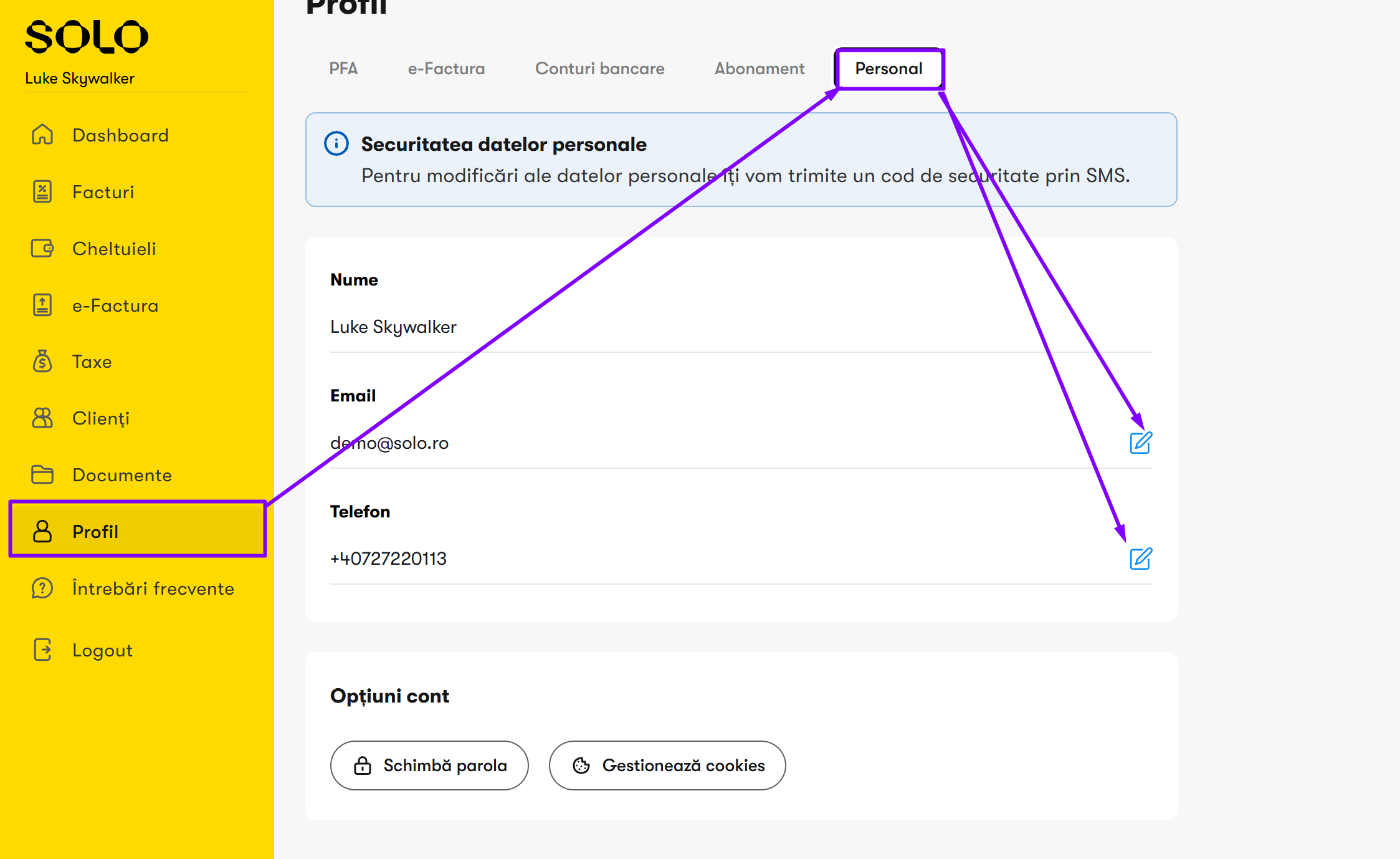Click the Documente folder icon
Screen dimensions: 1400x859
(x=42, y=474)
